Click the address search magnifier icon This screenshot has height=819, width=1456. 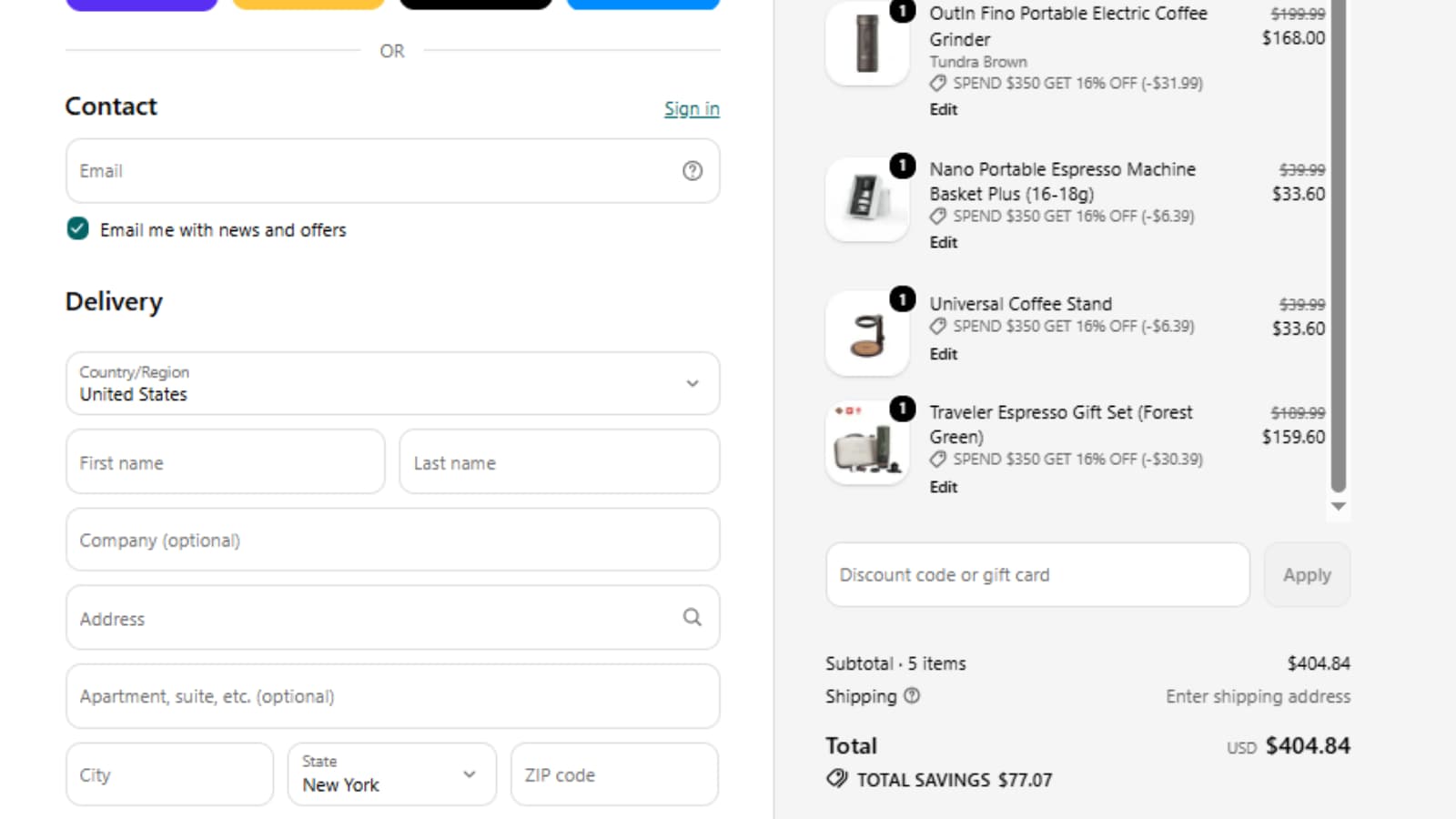point(693,618)
